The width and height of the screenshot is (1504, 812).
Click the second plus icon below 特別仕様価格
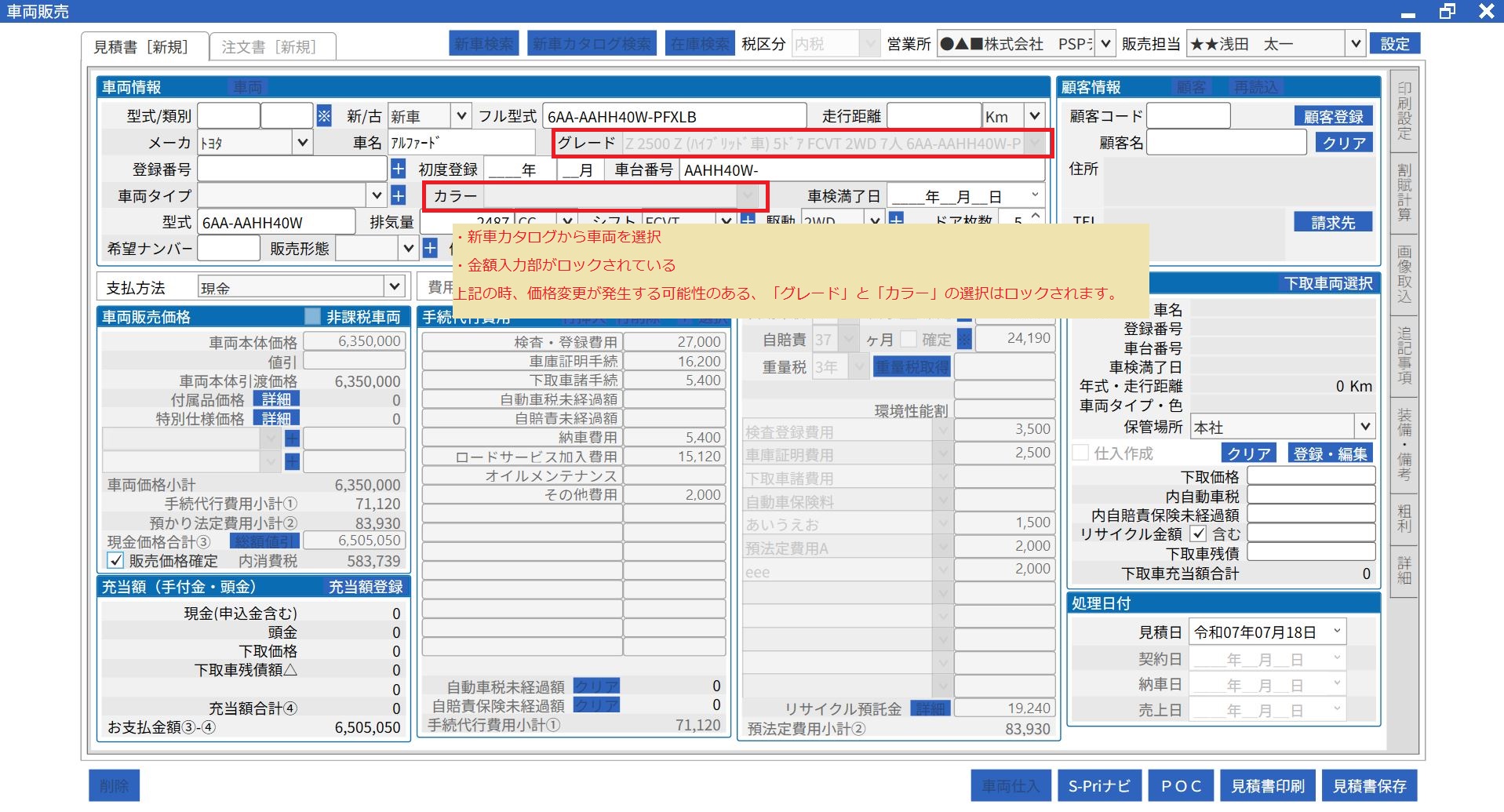(292, 461)
